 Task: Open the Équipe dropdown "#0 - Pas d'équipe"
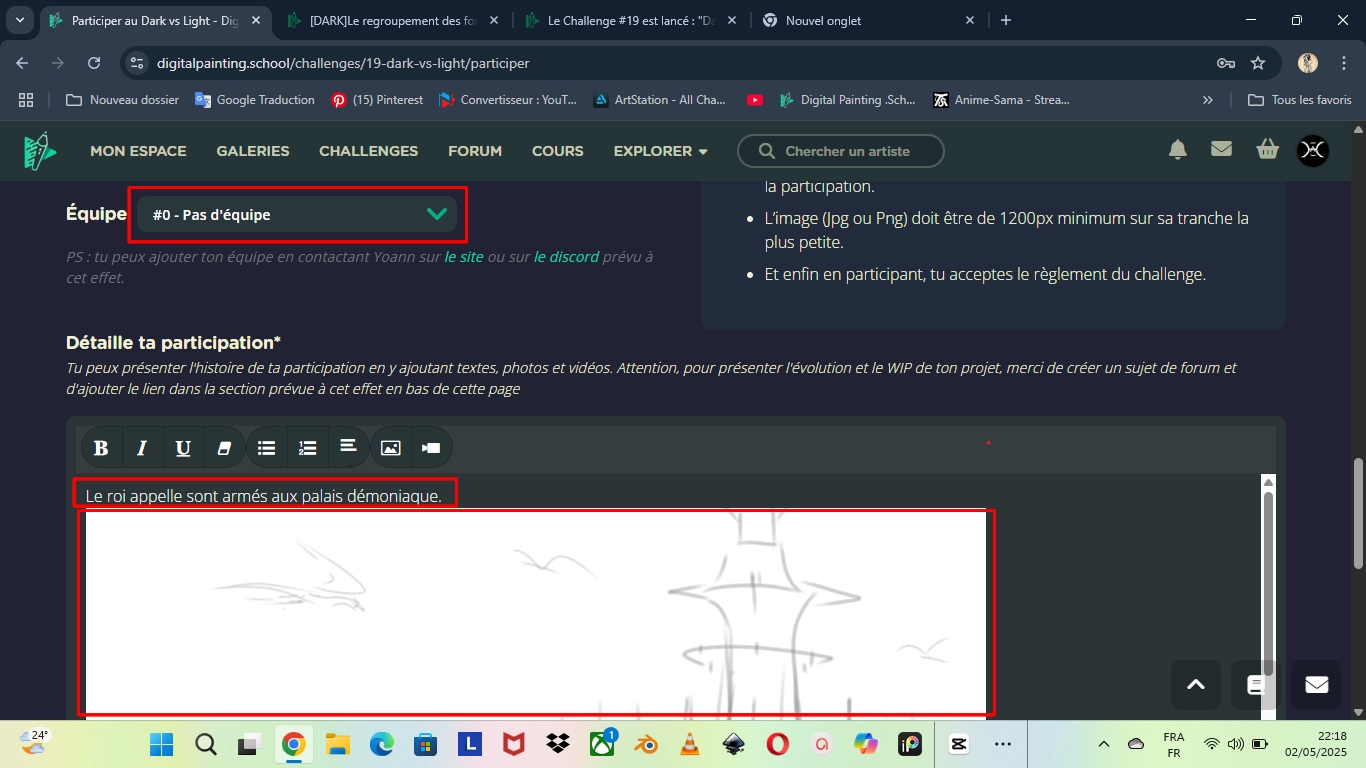pos(297,215)
